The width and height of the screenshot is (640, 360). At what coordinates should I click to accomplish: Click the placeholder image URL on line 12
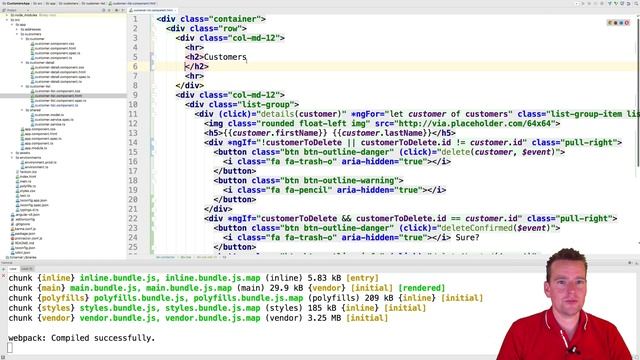click(475, 124)
